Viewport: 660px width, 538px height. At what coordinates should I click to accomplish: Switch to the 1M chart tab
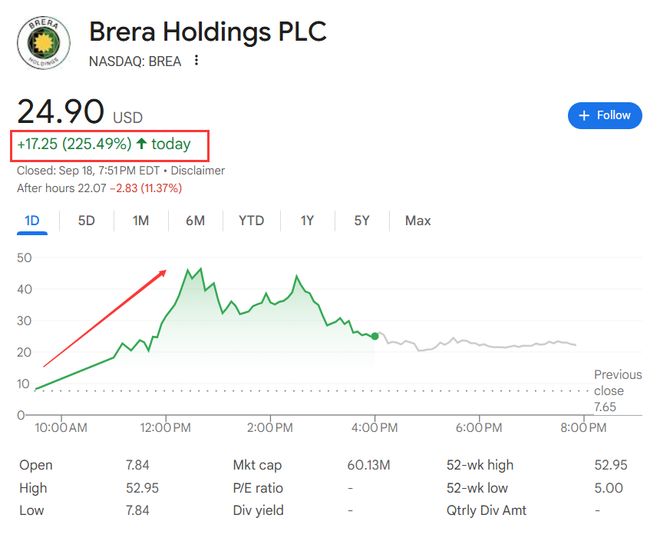tap(141, 220)
